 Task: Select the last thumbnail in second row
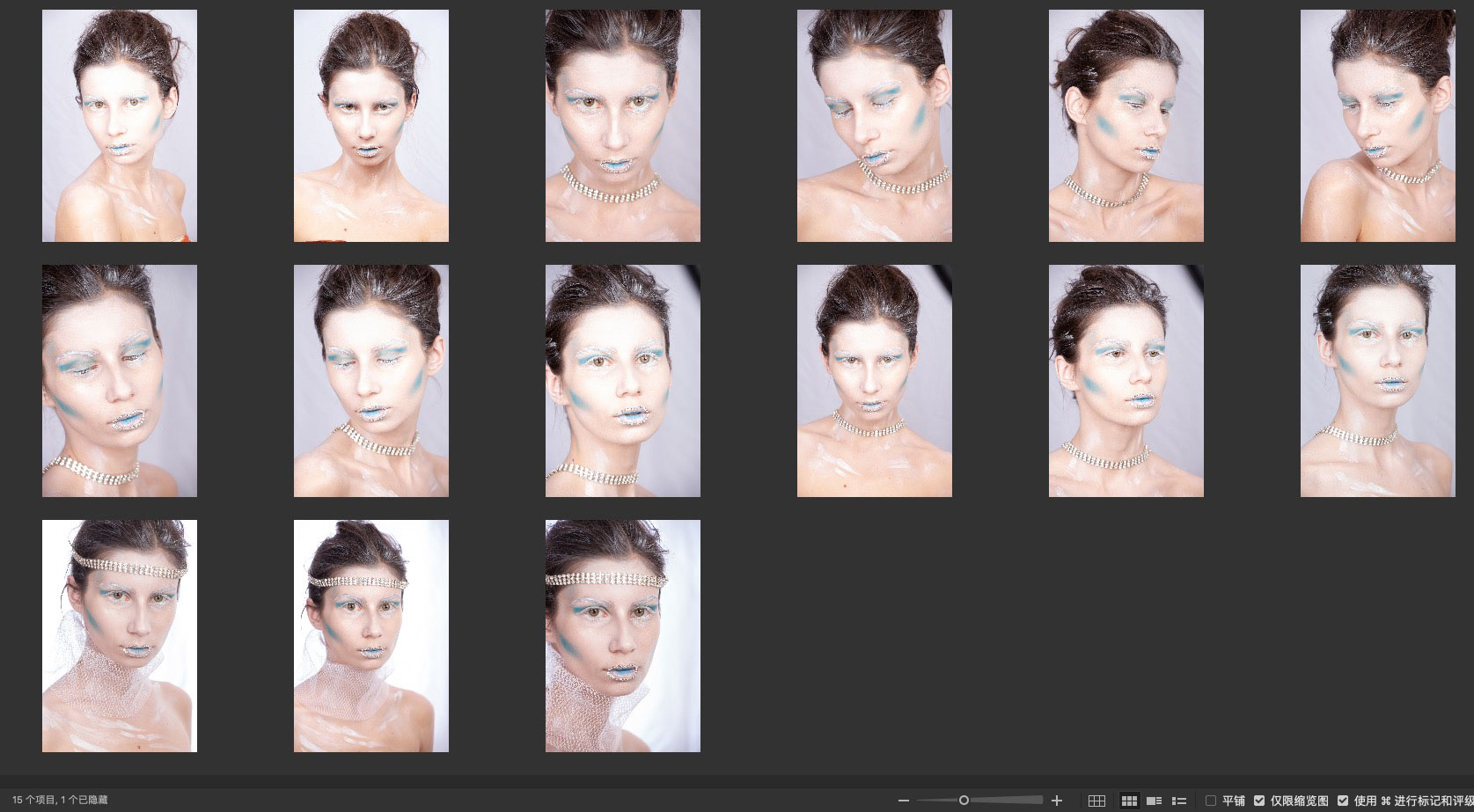tap(1377, 381)
